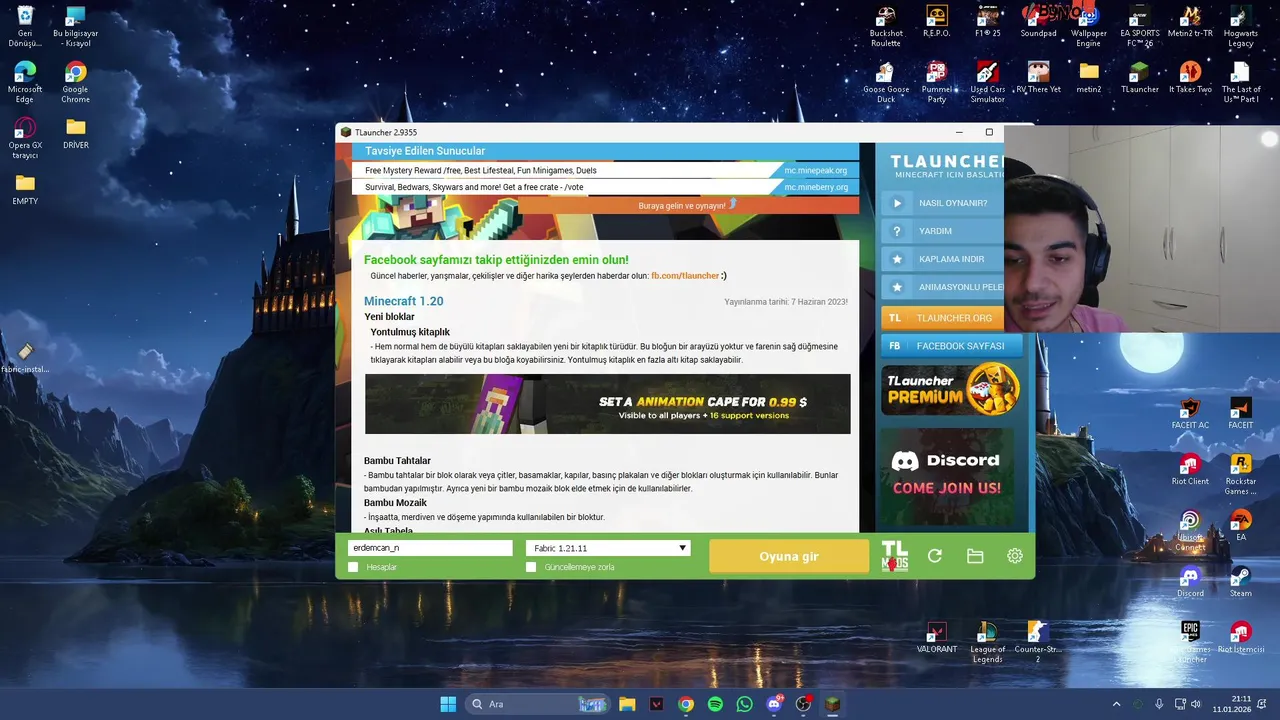Launch It Takes Two desktop shortcut
1280x720 pixels.
1190,78
